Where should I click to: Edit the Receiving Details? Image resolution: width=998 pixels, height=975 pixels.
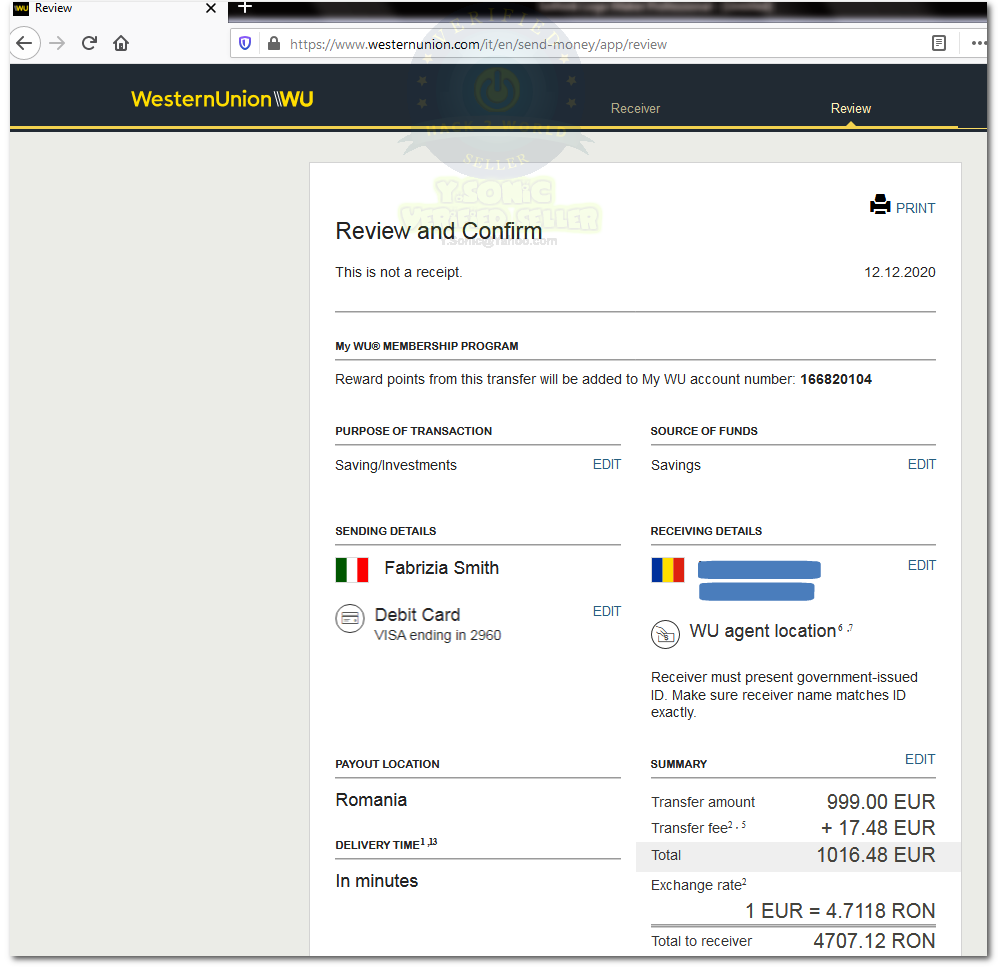click(922, 565)
